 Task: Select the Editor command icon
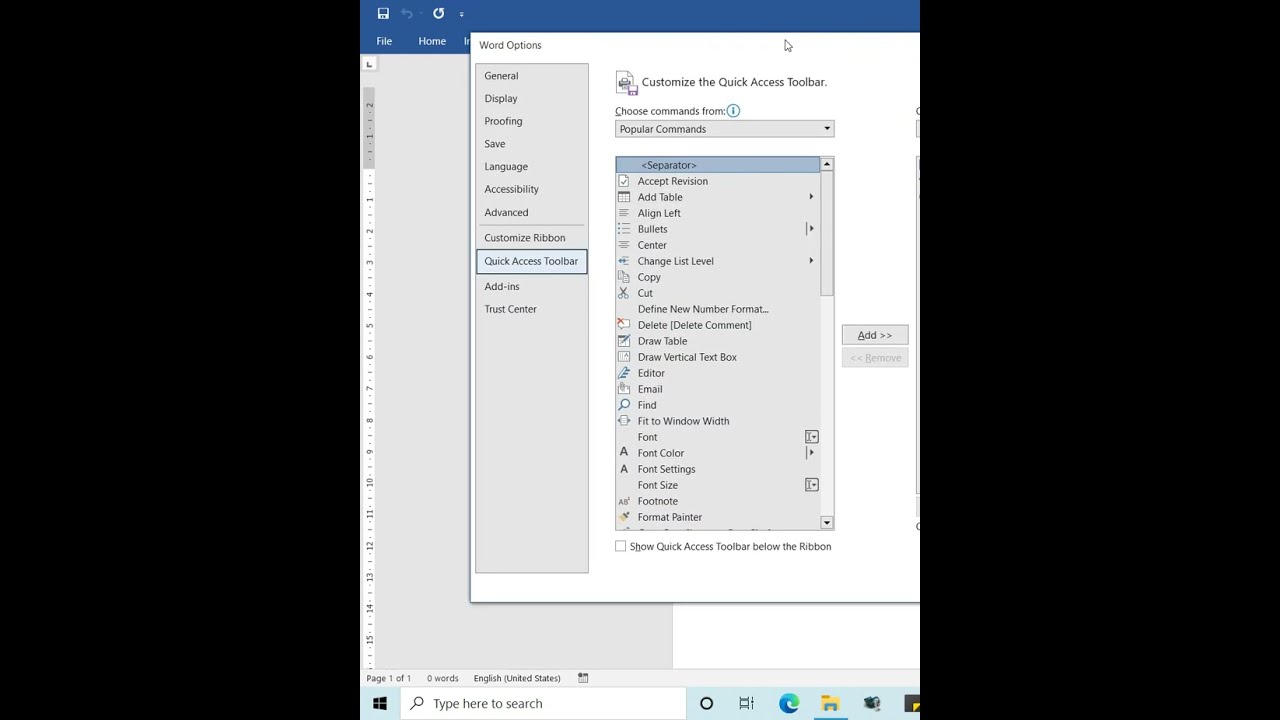(624, 373)
